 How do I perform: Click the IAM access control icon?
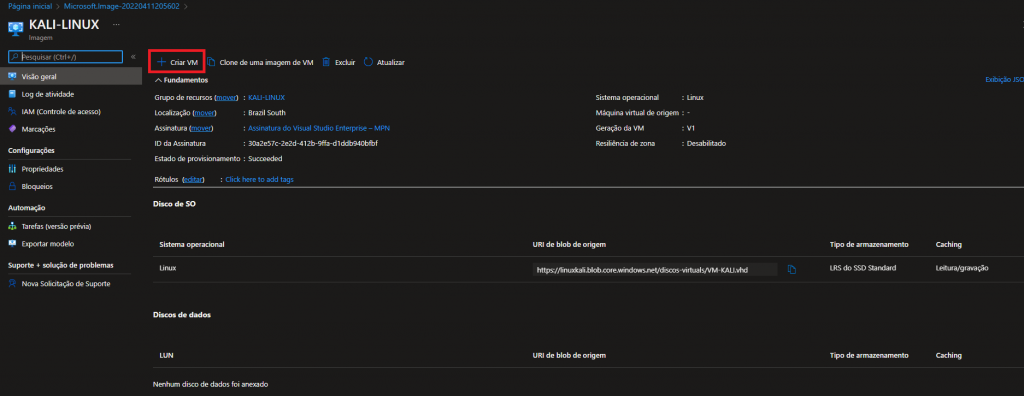12,112
